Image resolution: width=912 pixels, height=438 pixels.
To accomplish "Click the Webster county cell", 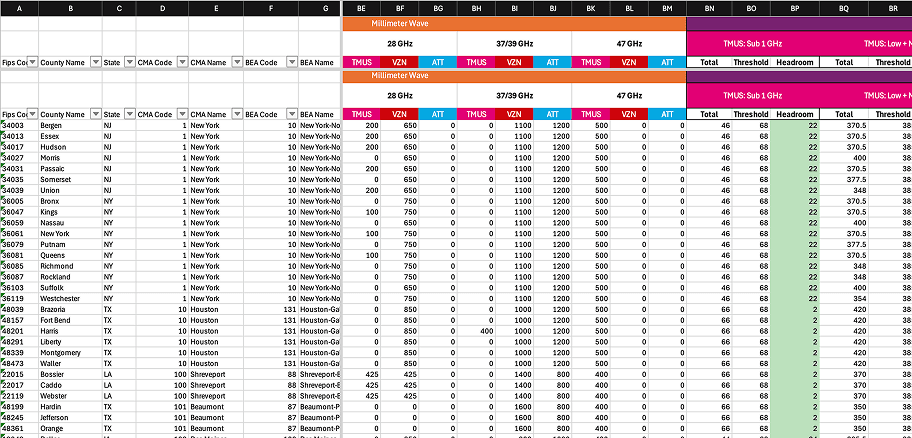I will coord(70,396).
